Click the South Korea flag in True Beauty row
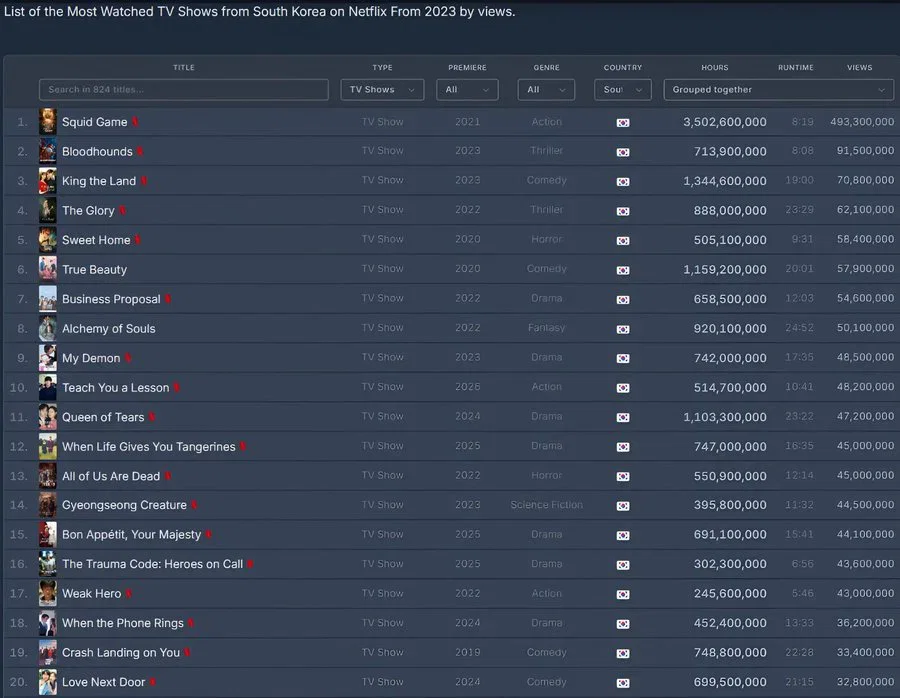The image size is (900, 698). (623, 270)
